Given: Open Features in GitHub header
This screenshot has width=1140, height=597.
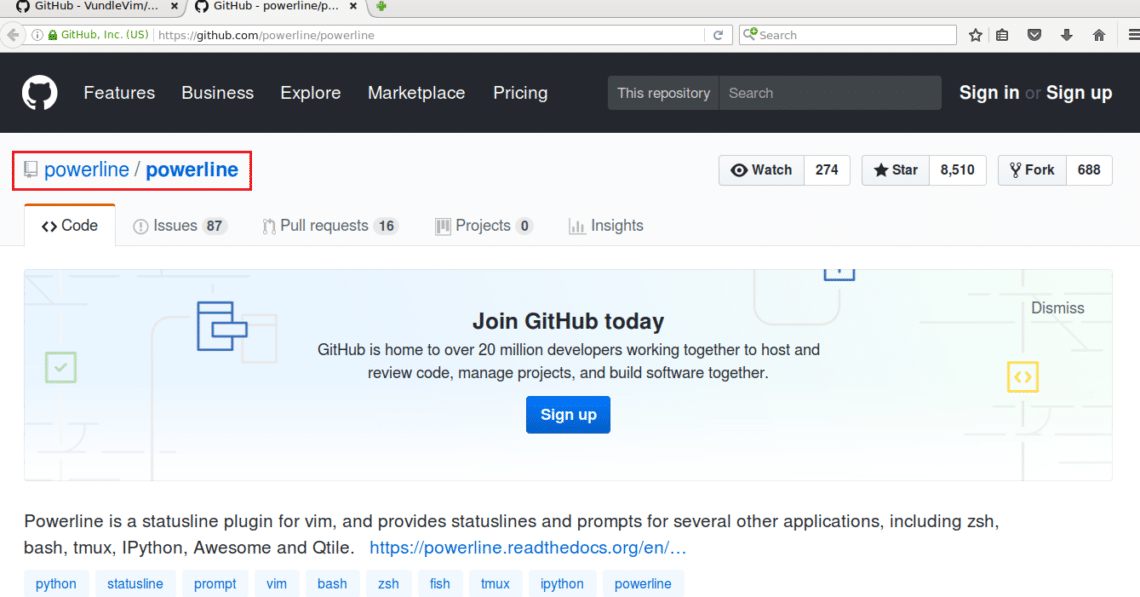Looking at the screenshot, I should point(119,93).
